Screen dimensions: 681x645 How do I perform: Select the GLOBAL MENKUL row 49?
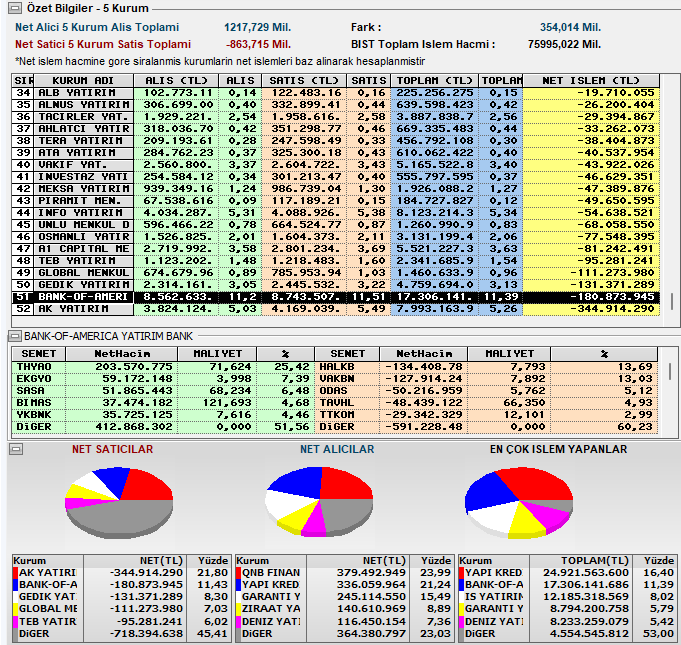[336, 273]
